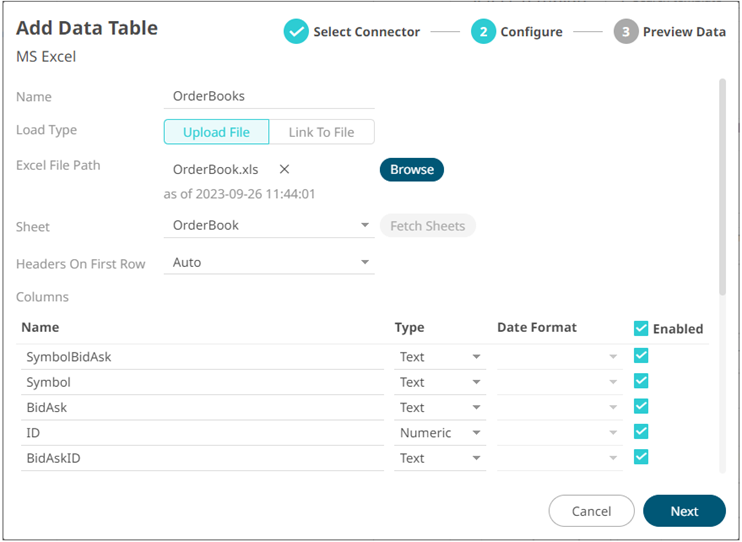Disable the ID column checkbox
742x542 pixels.
[641, 432]
